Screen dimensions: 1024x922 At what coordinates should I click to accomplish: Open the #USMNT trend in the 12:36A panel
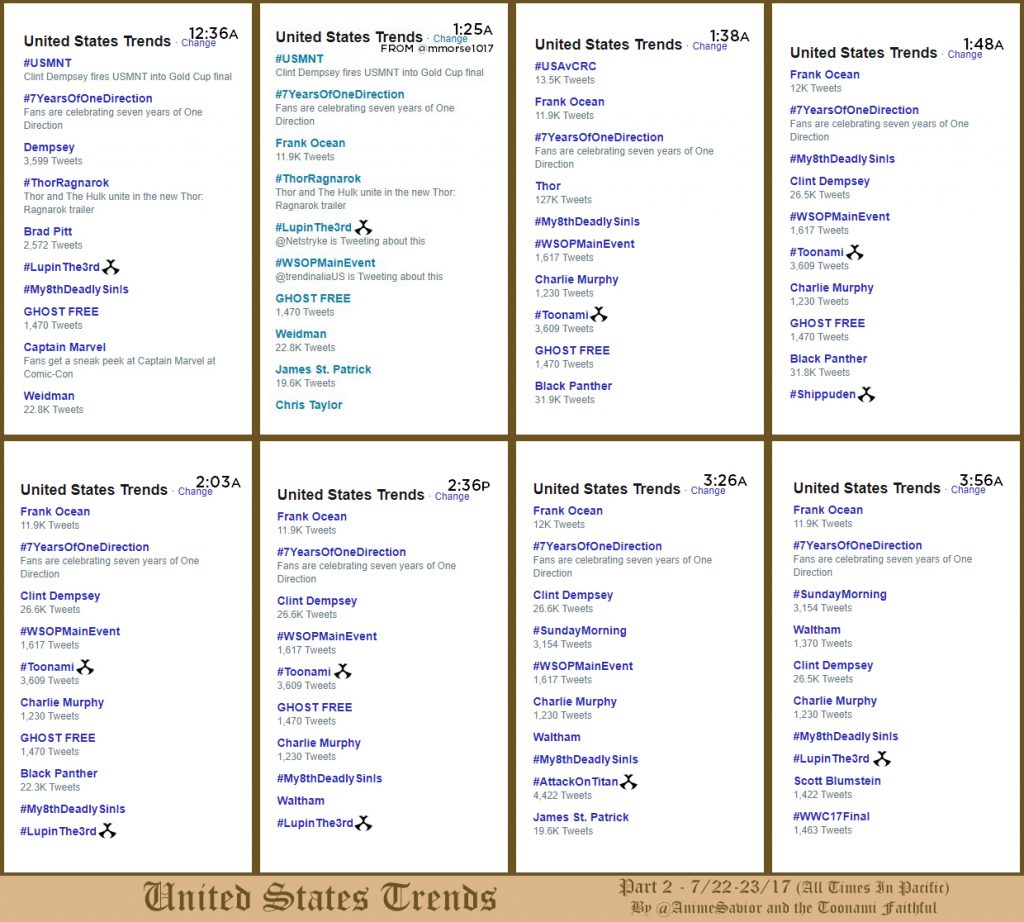48,63
